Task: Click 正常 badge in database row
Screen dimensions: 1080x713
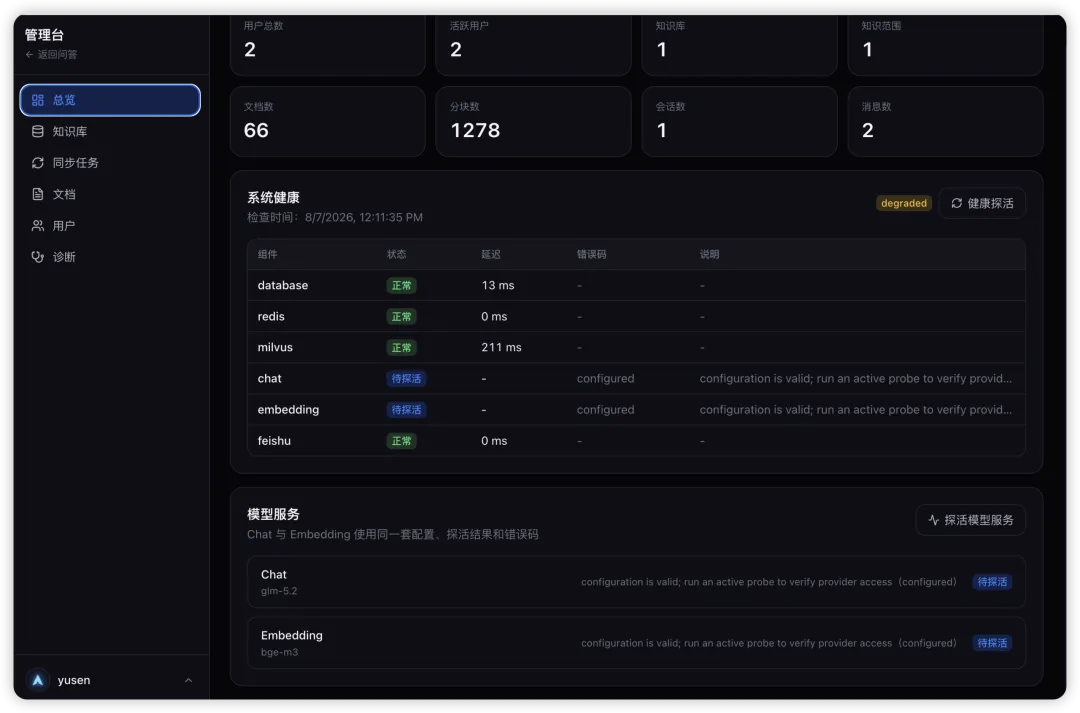Action: point(402,285)
